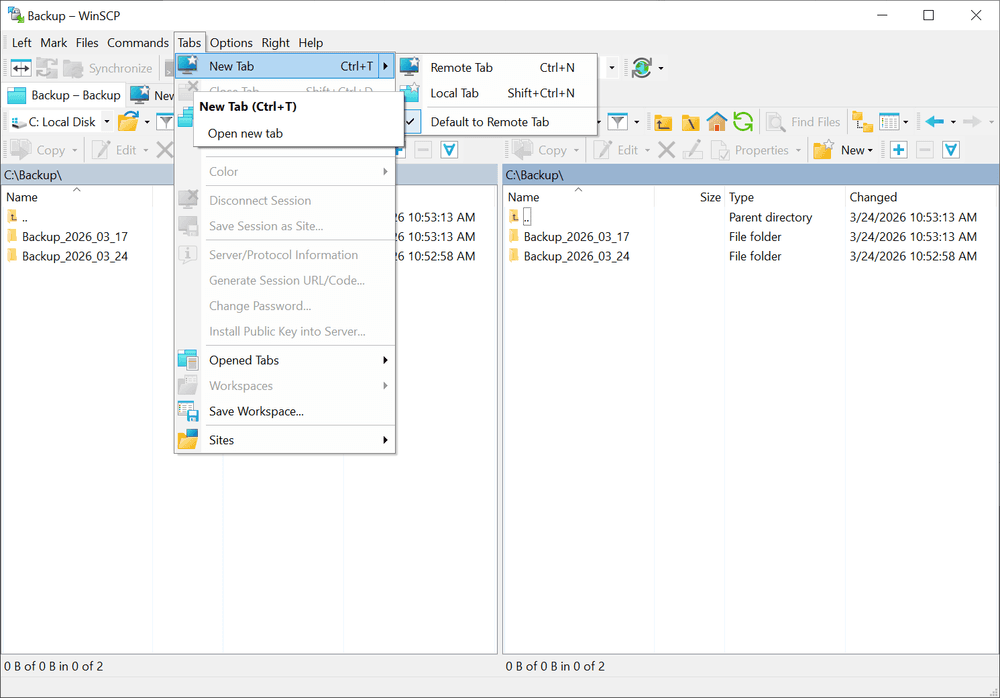
Task: Click the compare directories icon beside Synchronize
Action: [x=47, y=68]
